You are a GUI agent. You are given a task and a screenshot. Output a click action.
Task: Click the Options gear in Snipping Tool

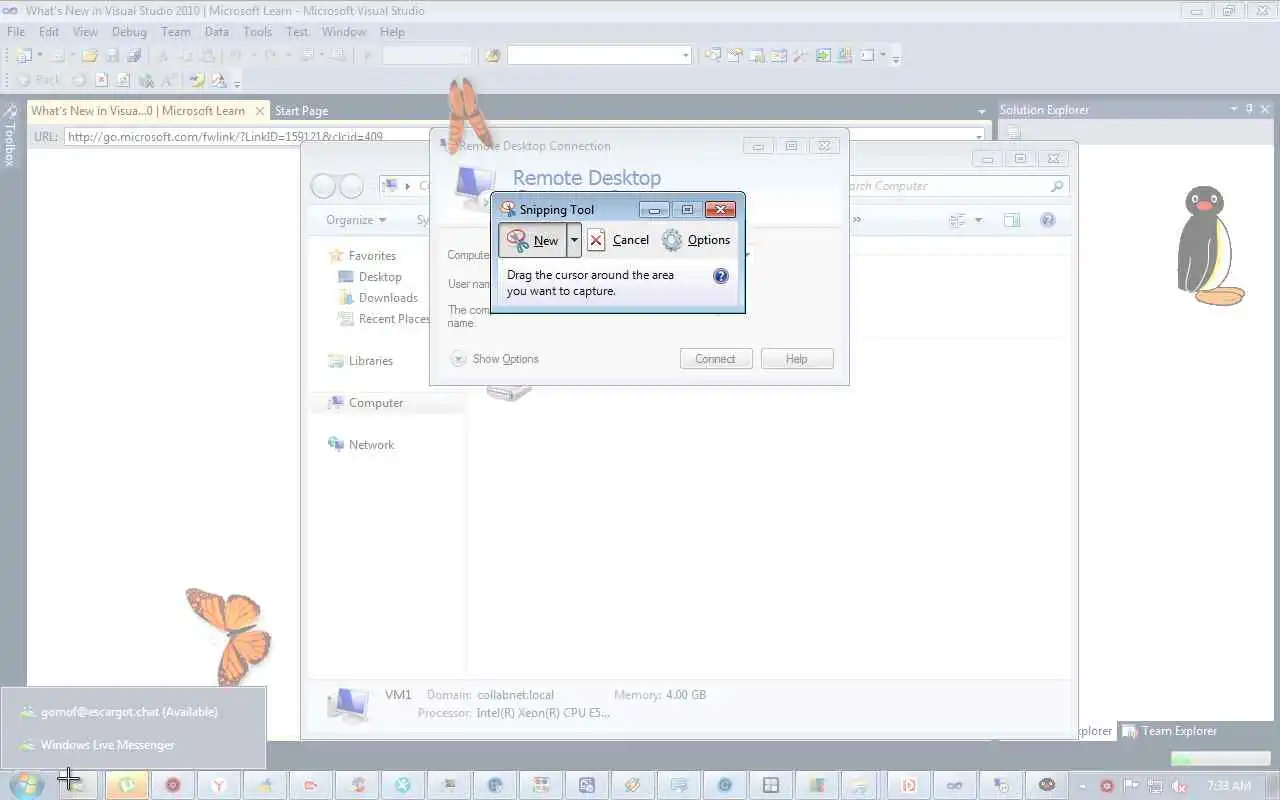tap(696, 240)
